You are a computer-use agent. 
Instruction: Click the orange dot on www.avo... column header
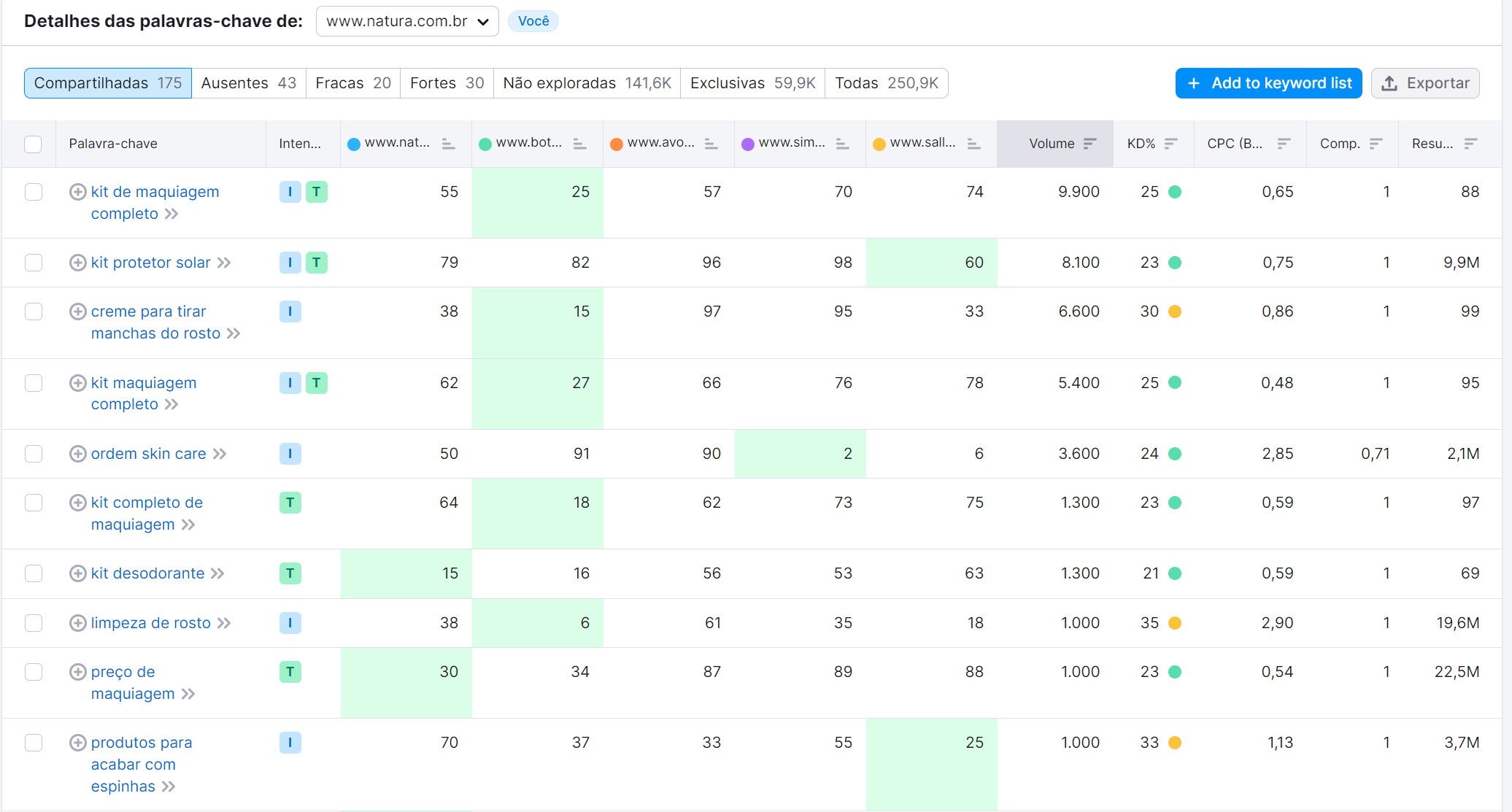(x=617, y=144)
